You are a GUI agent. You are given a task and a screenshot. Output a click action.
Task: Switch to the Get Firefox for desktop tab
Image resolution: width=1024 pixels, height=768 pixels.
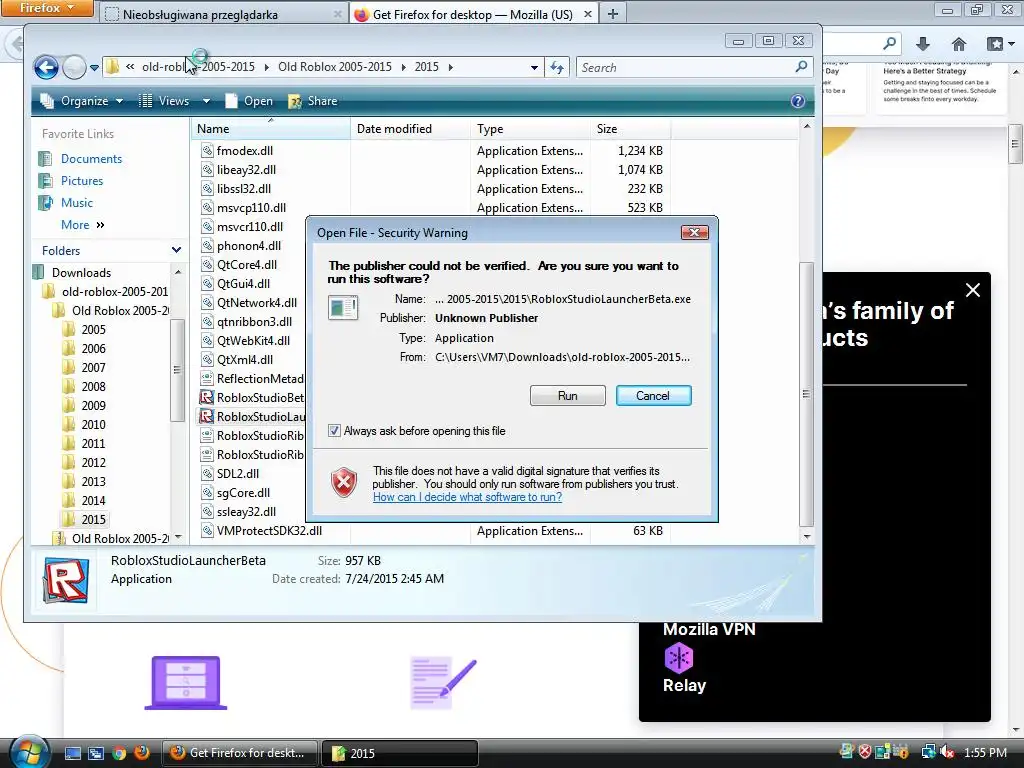473,14
